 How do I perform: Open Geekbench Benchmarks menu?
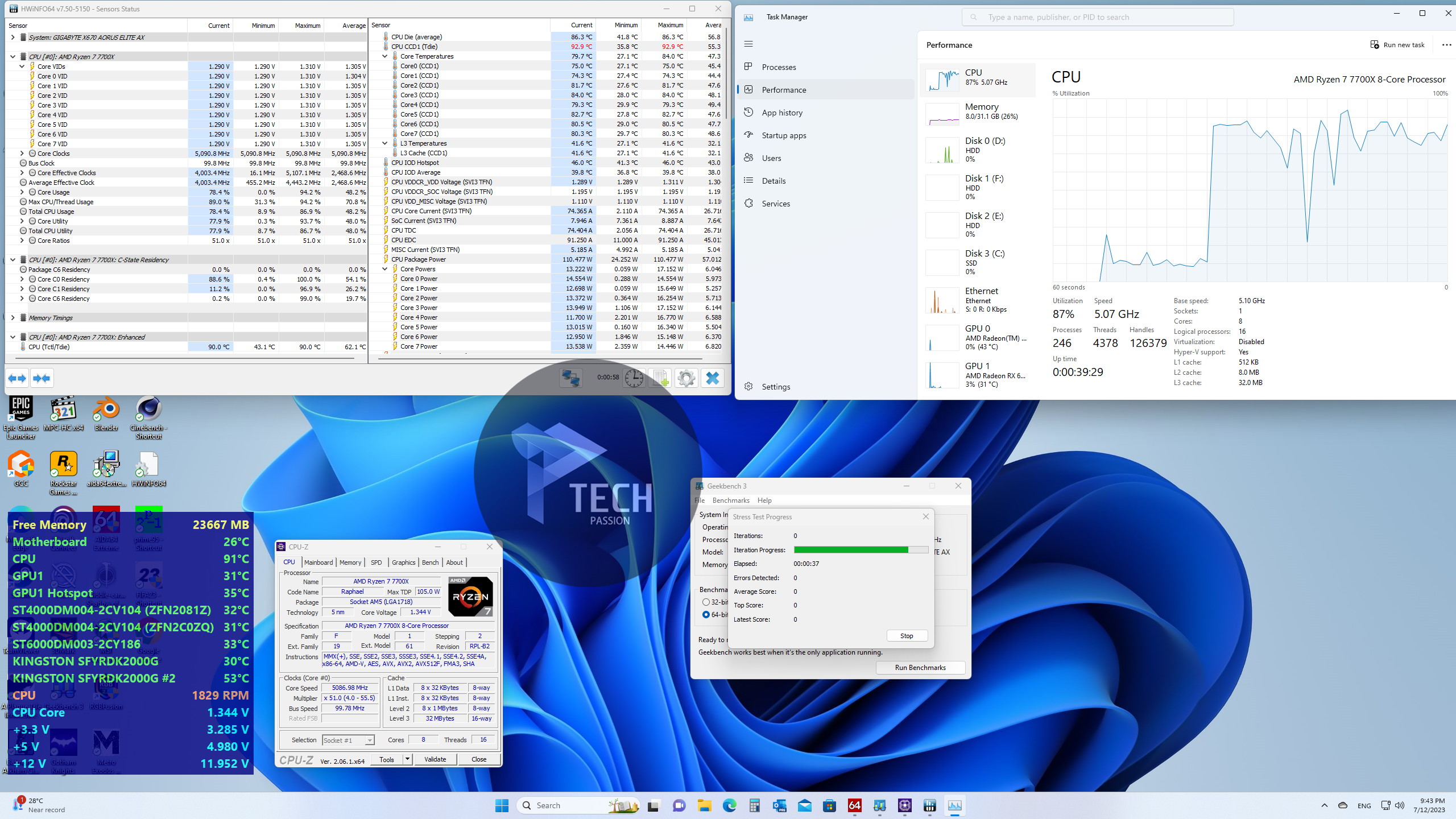[x=731, y=500]
